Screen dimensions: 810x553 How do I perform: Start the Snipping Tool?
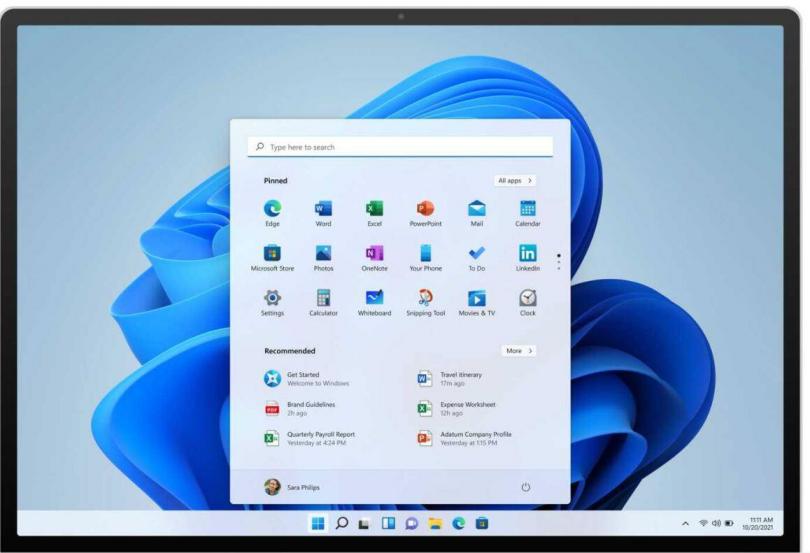pos(425,302)
